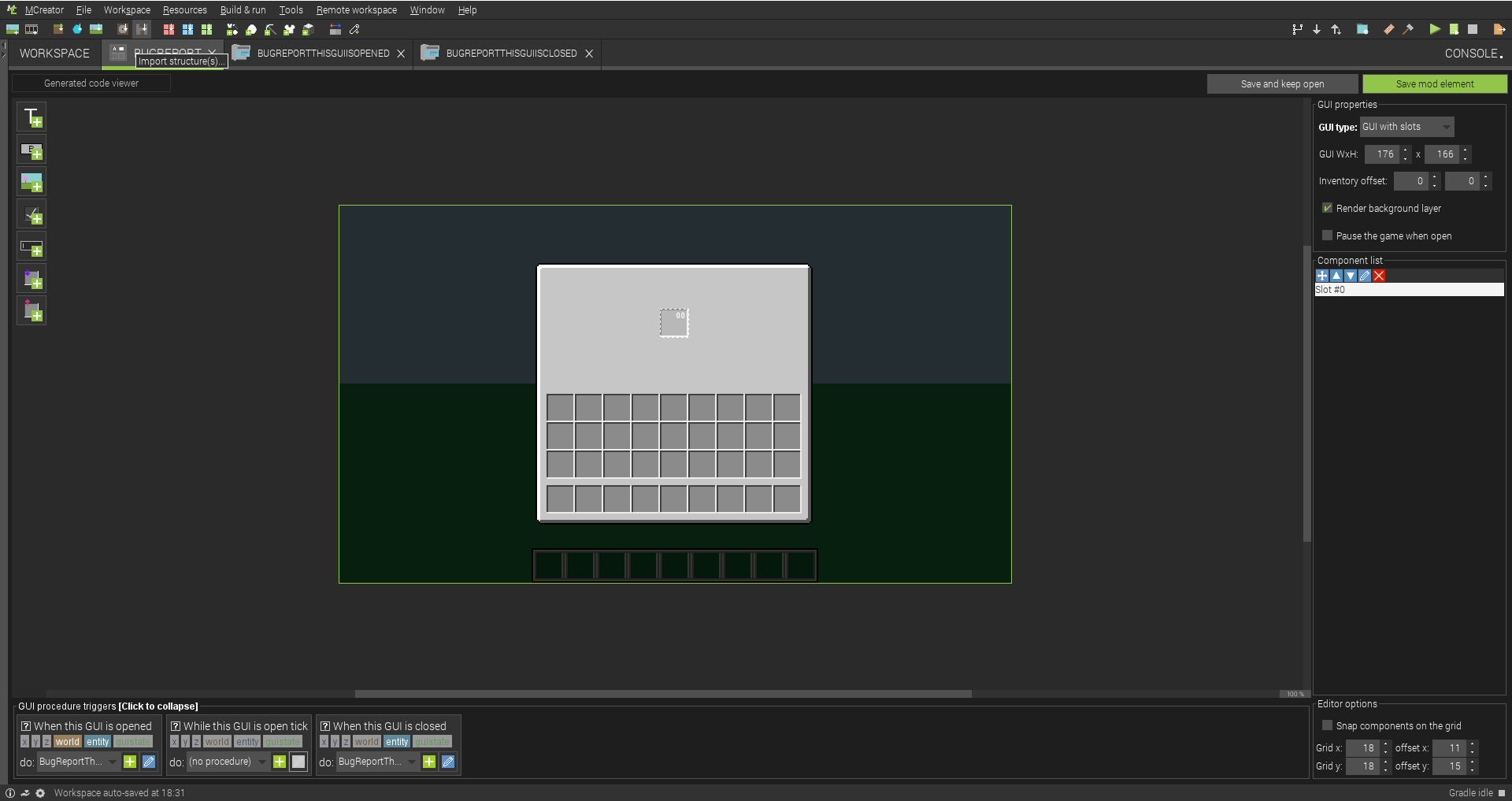The height and width of the screenshot is (801, 1512).
Task: Enable Snap components on the grid
Action: (1328, 725)
